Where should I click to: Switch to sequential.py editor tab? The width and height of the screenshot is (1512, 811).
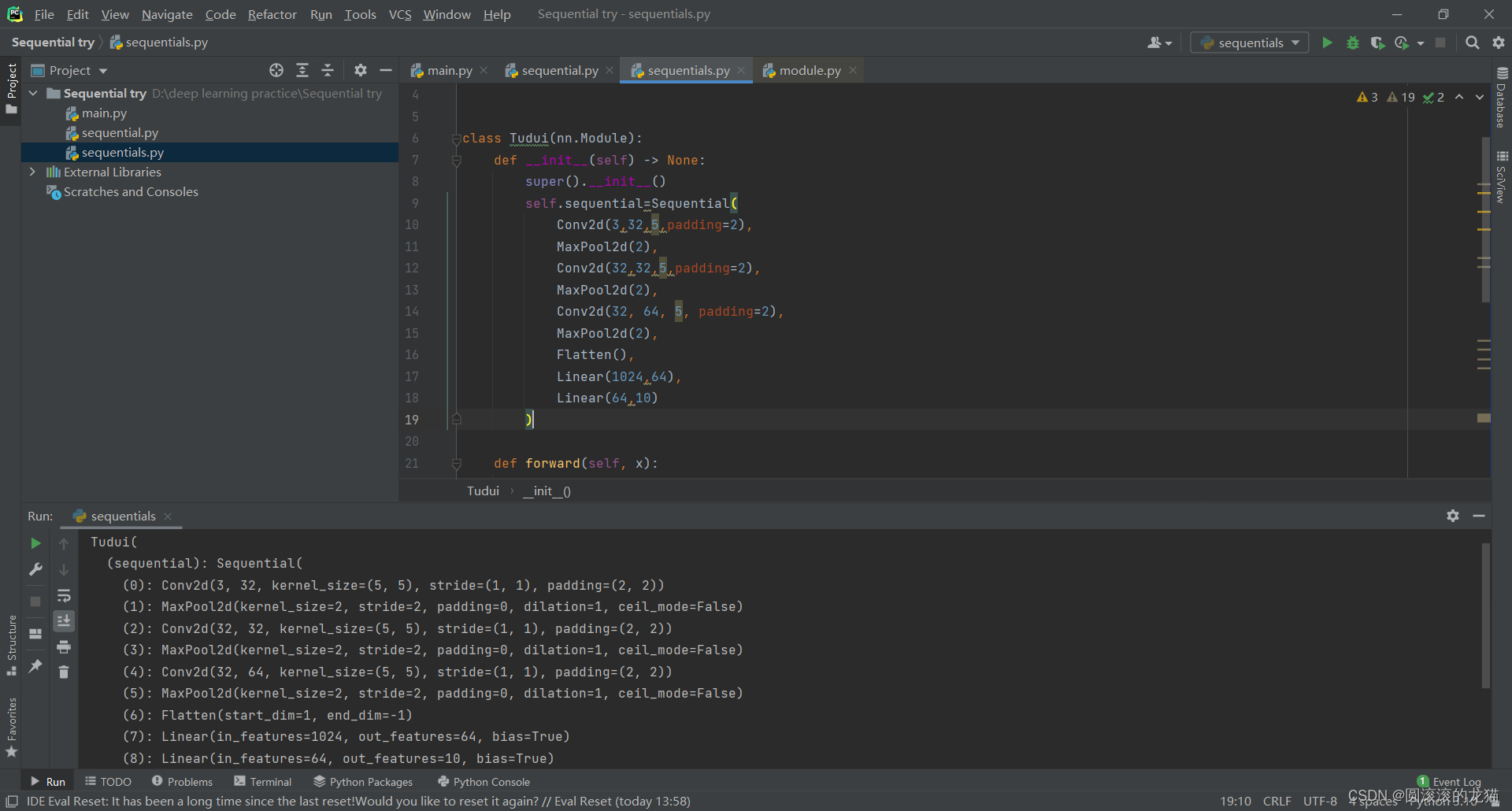click(559, 70)
